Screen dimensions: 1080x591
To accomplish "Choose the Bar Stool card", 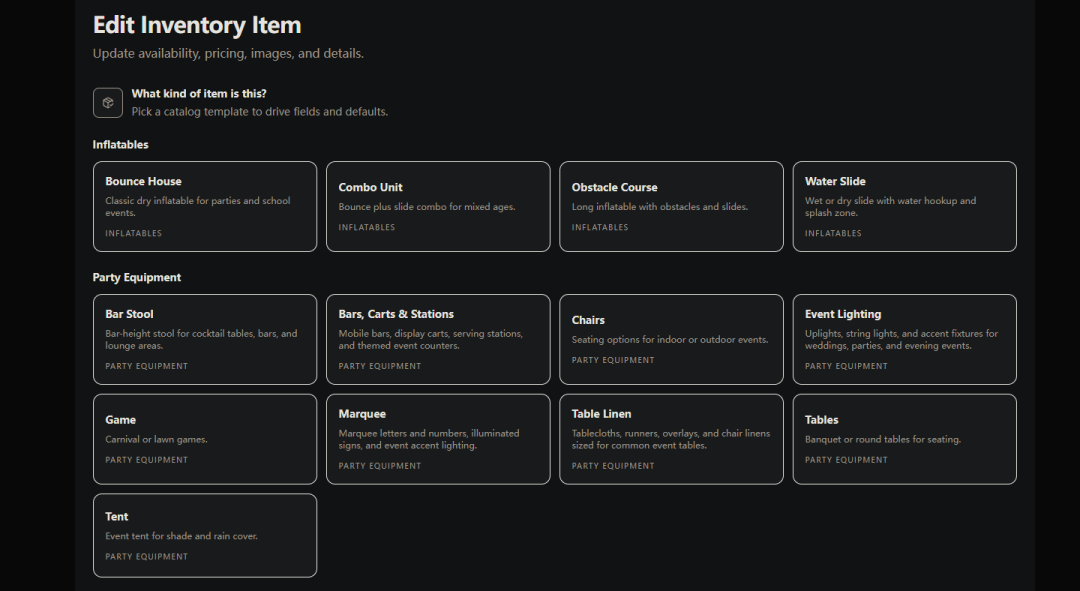I will [x=205, y=340].
